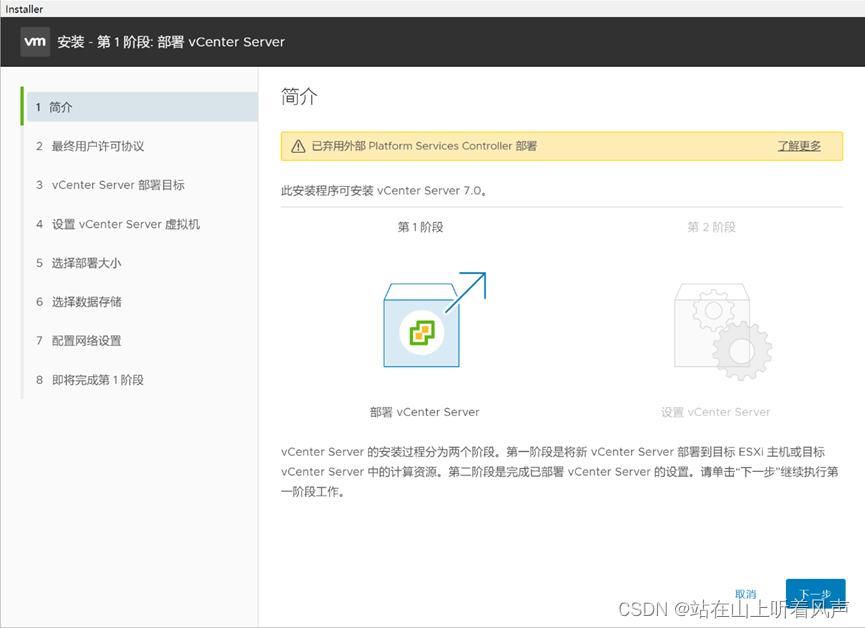Open the 了解更多 link
Screen dimensions: 865x628
tap(799, 146)
